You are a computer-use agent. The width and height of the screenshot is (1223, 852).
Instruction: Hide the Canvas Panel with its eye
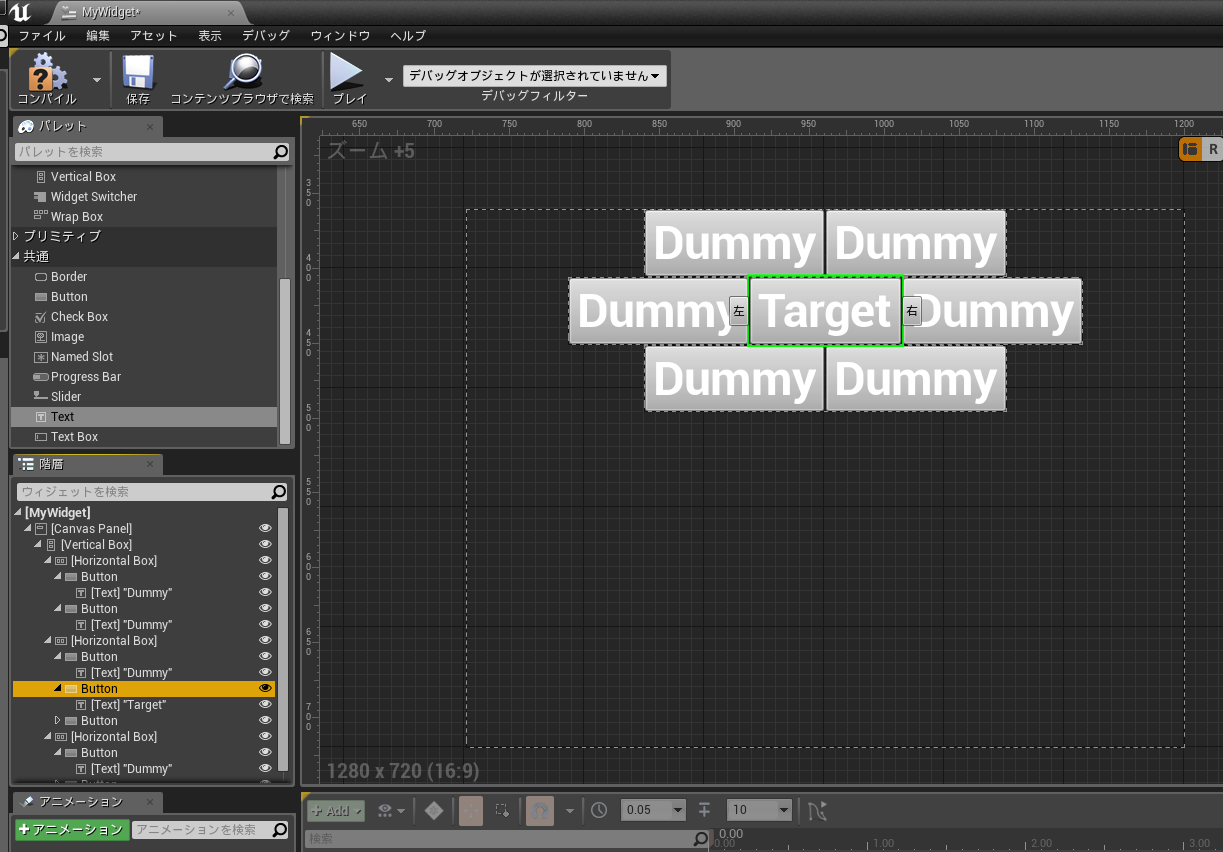pos(266,529)
